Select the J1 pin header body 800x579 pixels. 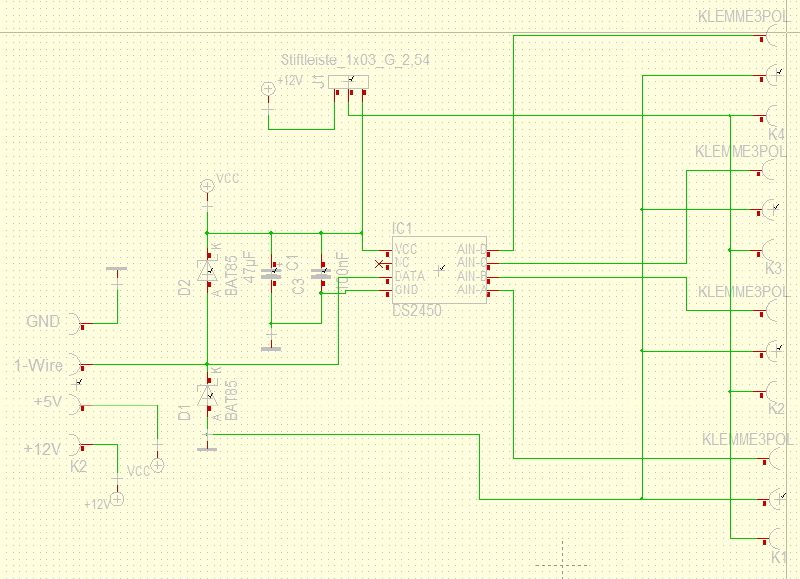point(348,82)
